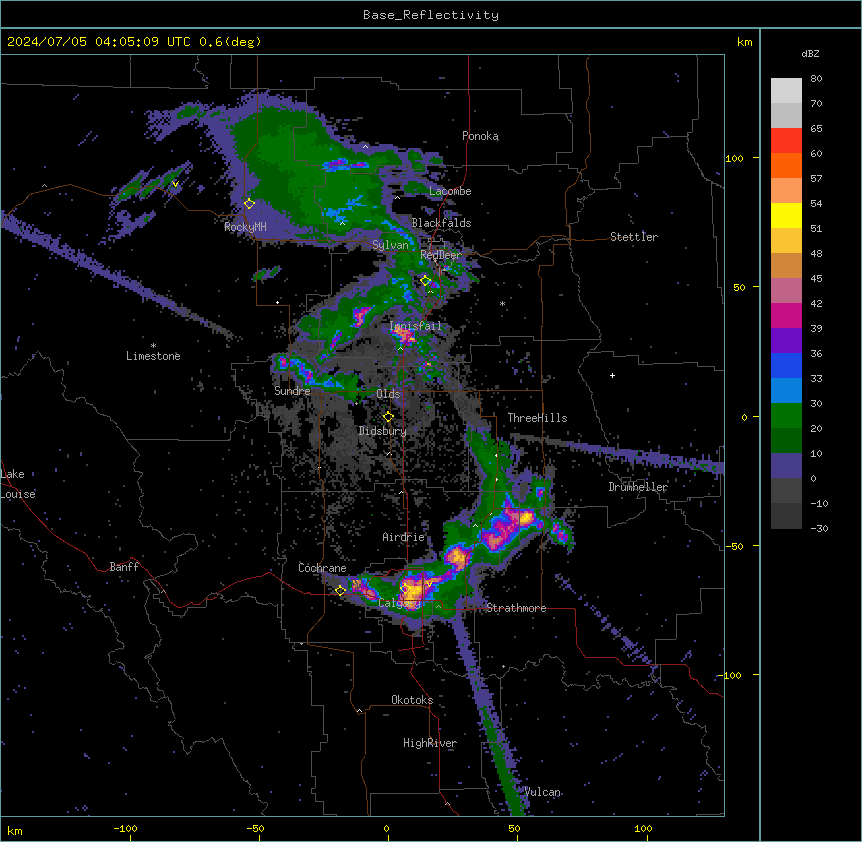The image size is (862, 842).
Task: Select the dark gray swatch between -10 and -30
Action: (x=786, y=516)
